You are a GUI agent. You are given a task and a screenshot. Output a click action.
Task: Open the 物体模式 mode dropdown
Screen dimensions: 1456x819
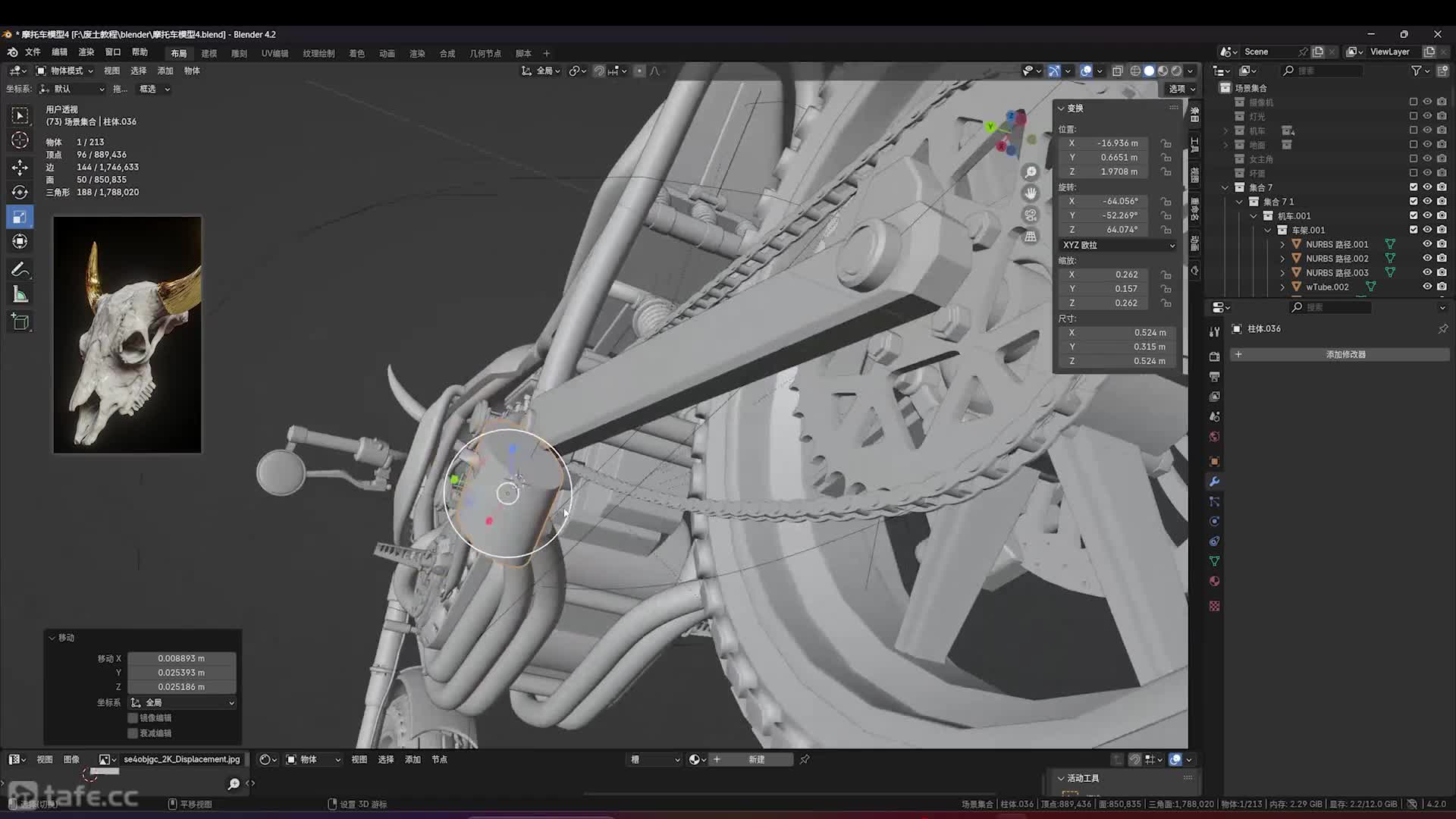(x=64, y=71)
